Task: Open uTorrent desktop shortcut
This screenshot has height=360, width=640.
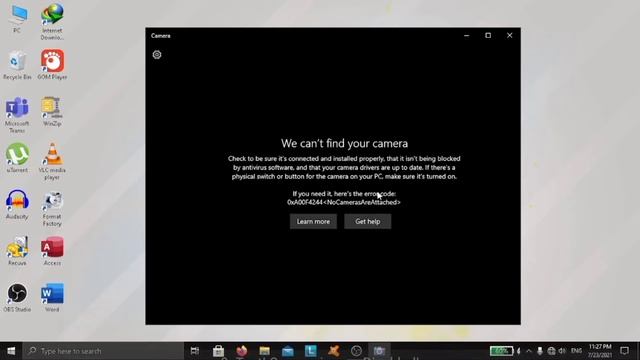Action: click(17, 158)
